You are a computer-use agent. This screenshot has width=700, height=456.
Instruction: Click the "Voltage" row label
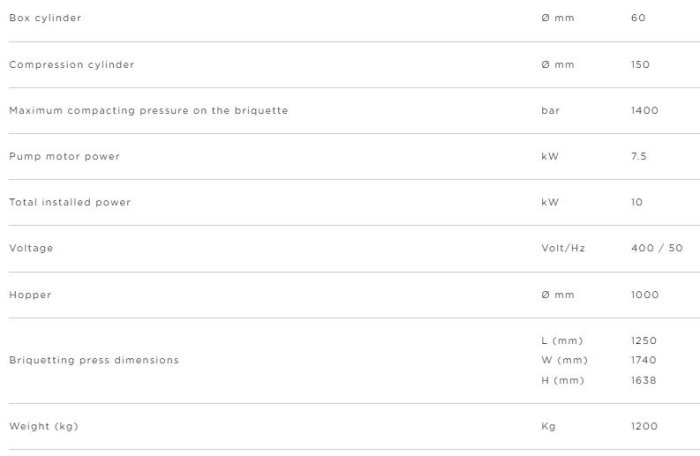coord(31,248)
